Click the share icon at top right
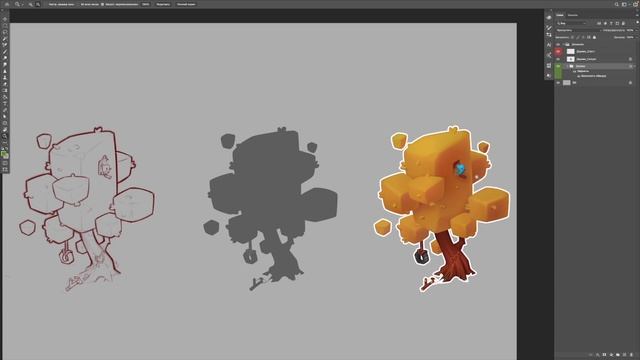Screen dimensions: 640x360 pos(635,4)
